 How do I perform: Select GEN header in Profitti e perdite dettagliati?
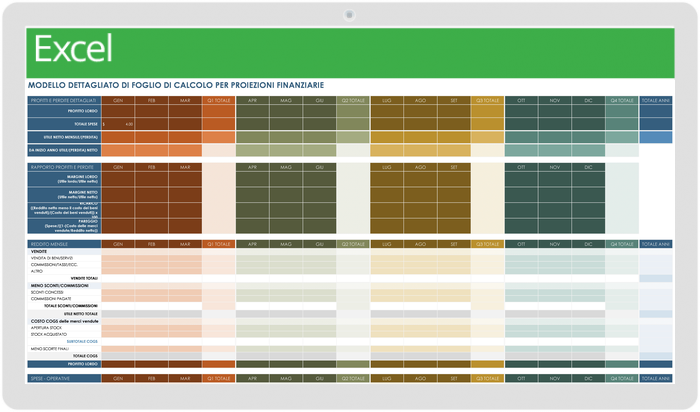(x=118, y=100)
